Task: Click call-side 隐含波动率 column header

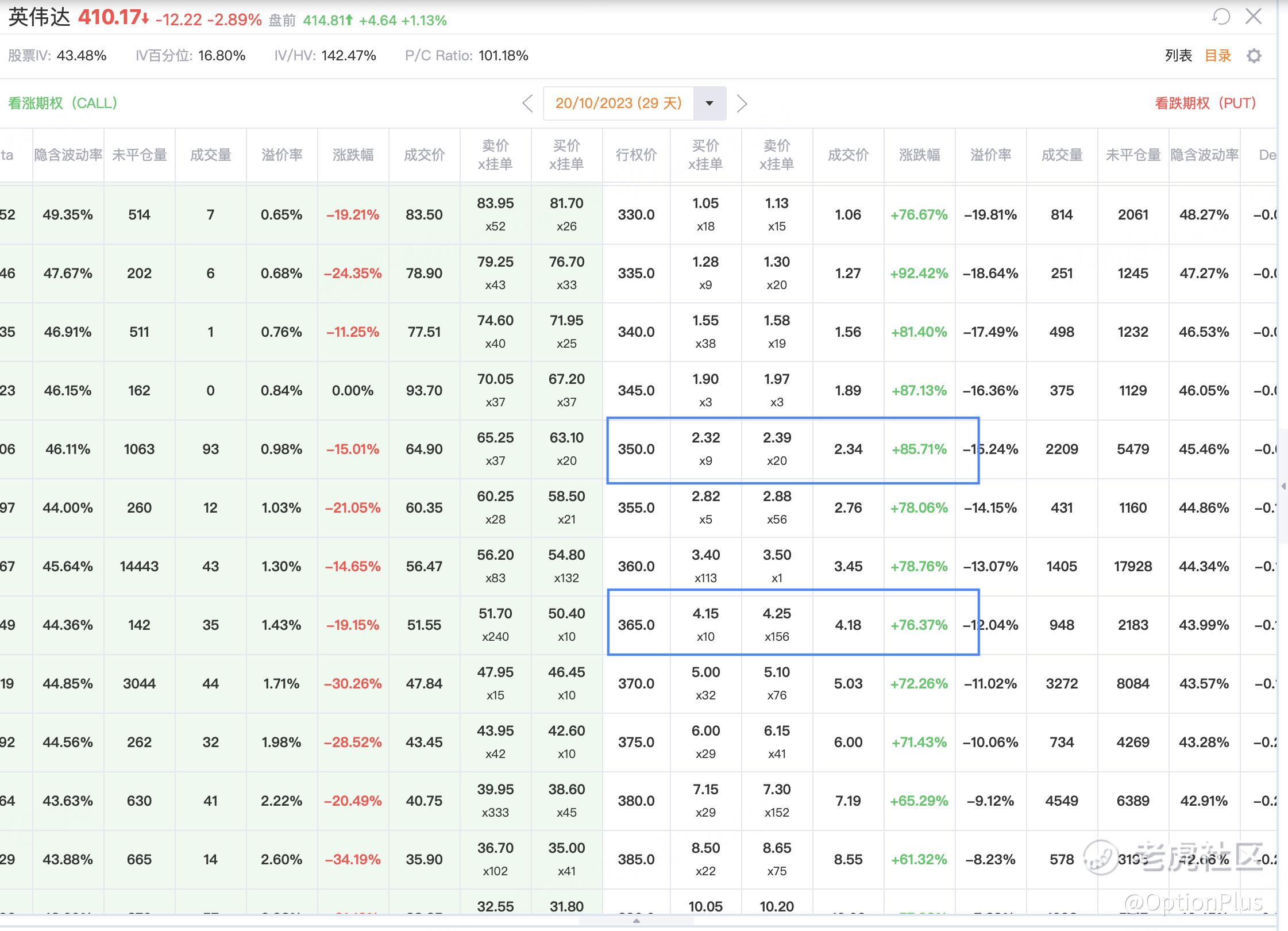Action: (68, 155)
